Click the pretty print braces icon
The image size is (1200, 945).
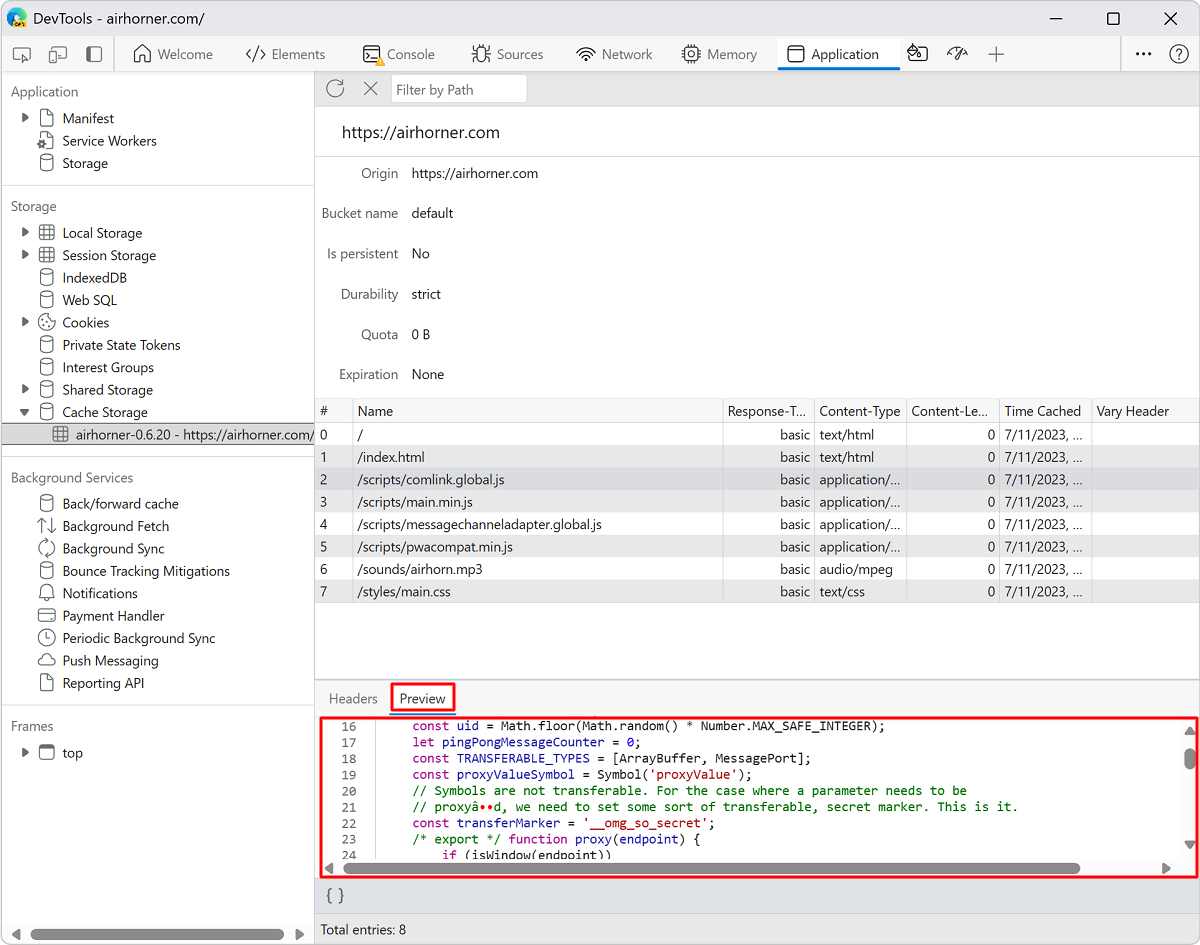335,896
